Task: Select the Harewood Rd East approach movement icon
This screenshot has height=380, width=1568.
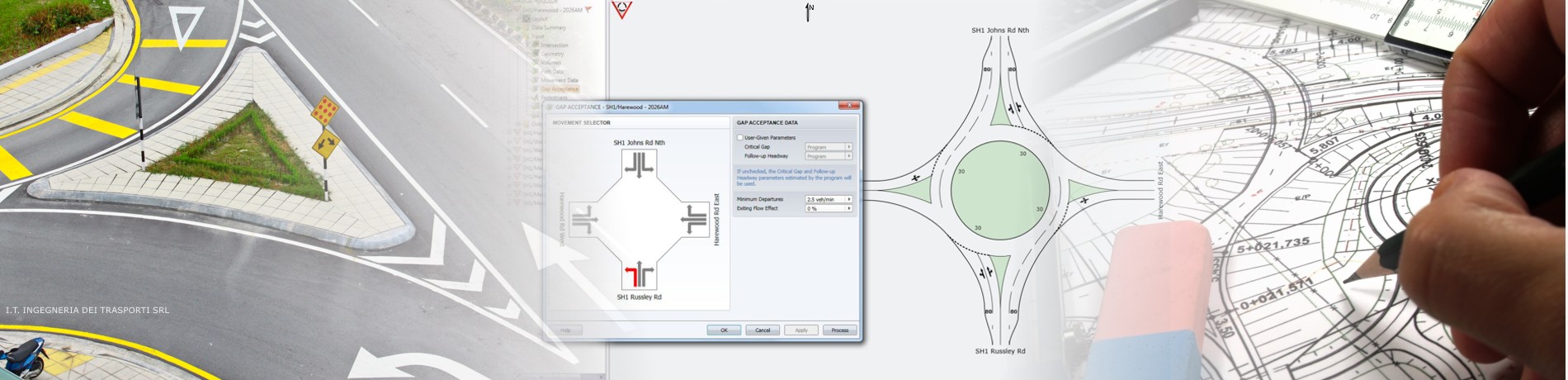Action: pos(696,220)
